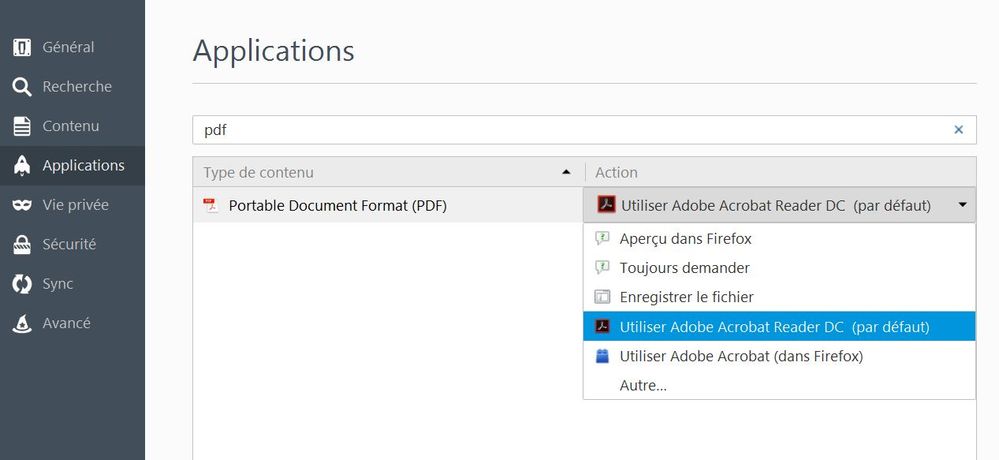The image size is (999, 460).
Task: Click the Vie privée mask icon
Action: 22,205
